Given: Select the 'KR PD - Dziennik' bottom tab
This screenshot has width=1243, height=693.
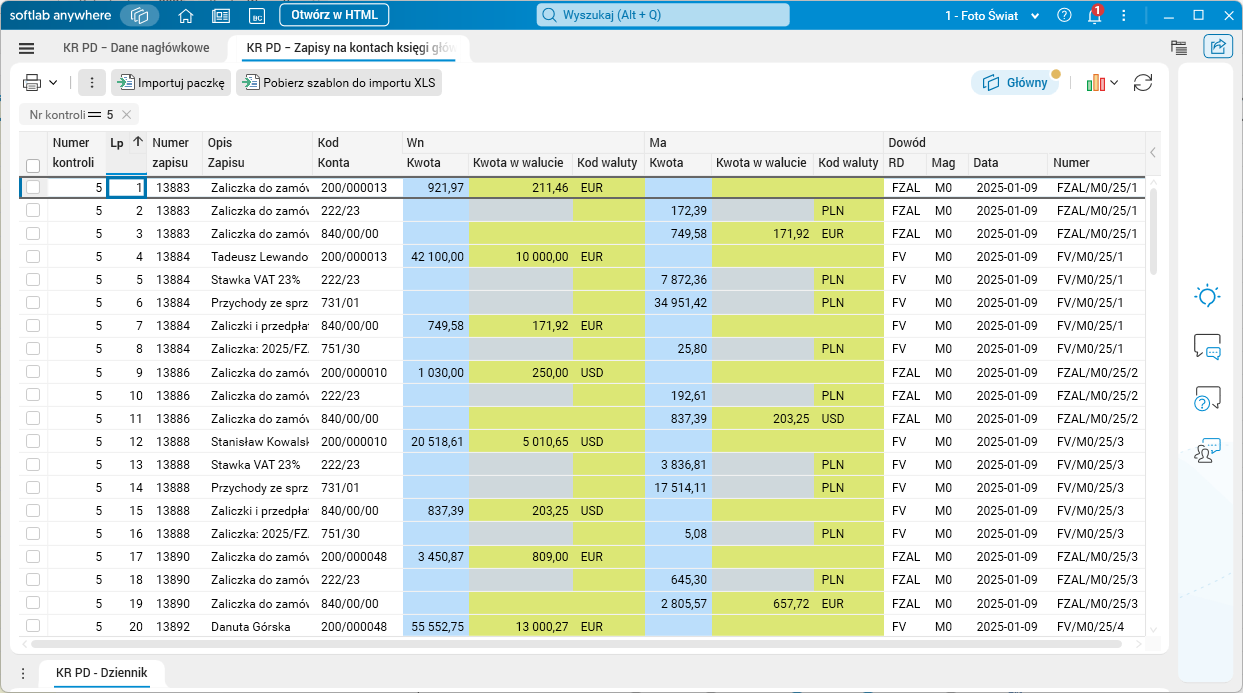Looking at the screenshot, I should point(102,673).
